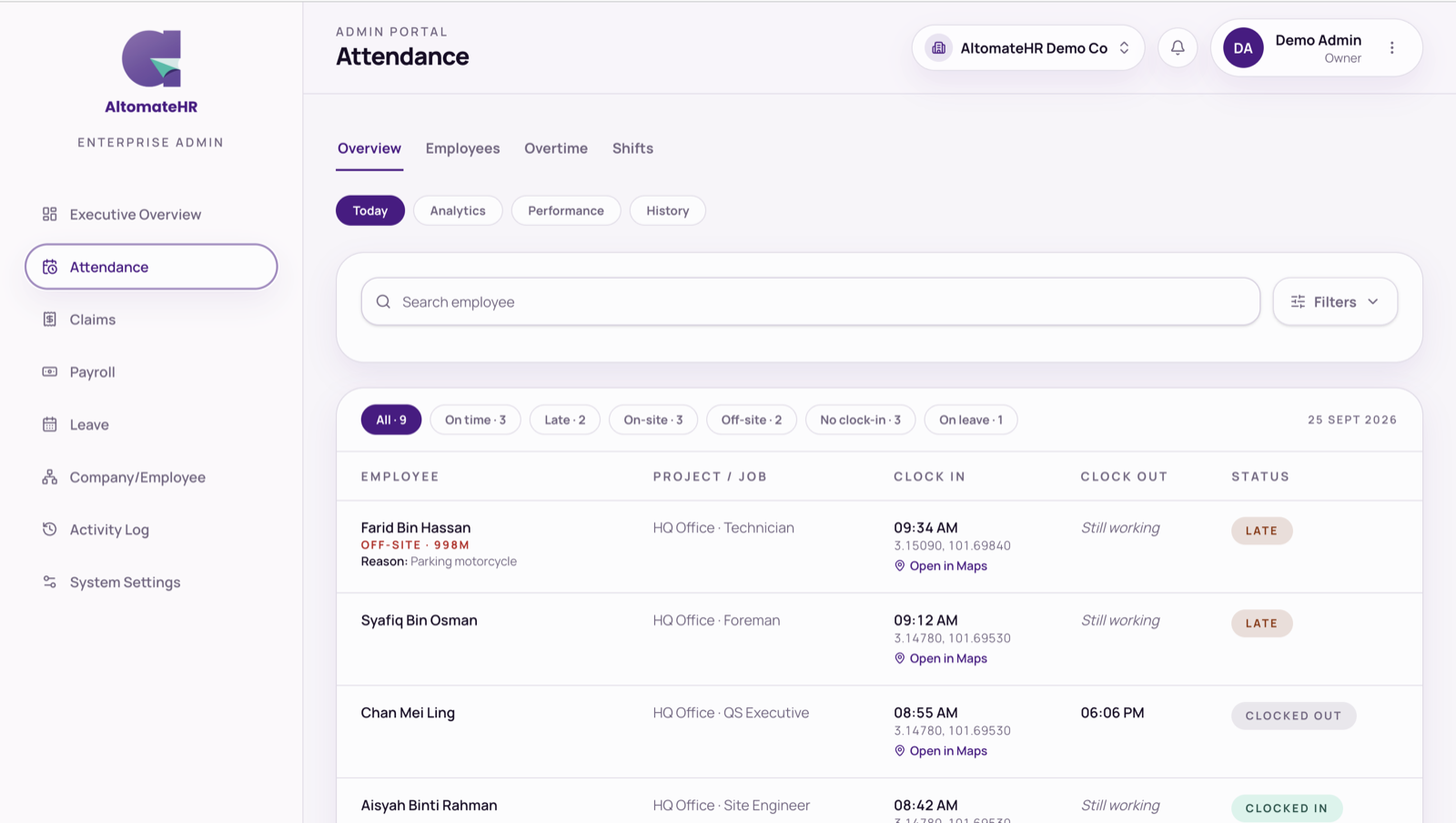This screenshot has width=1456, height=823.
Task: Switch to the Overtime tab
Action: point(556,148)
